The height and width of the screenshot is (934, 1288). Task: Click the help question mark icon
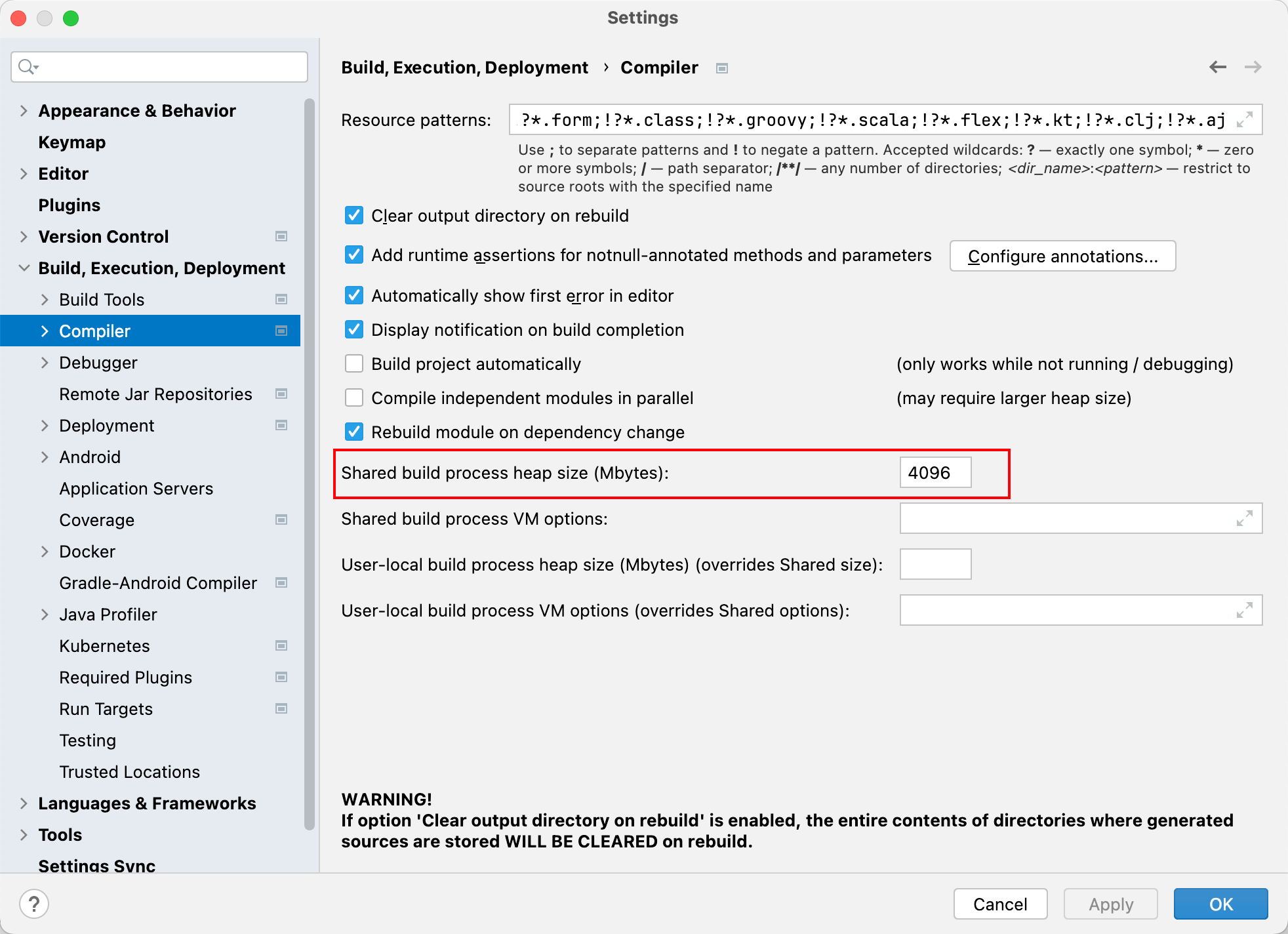coord(34,904)
